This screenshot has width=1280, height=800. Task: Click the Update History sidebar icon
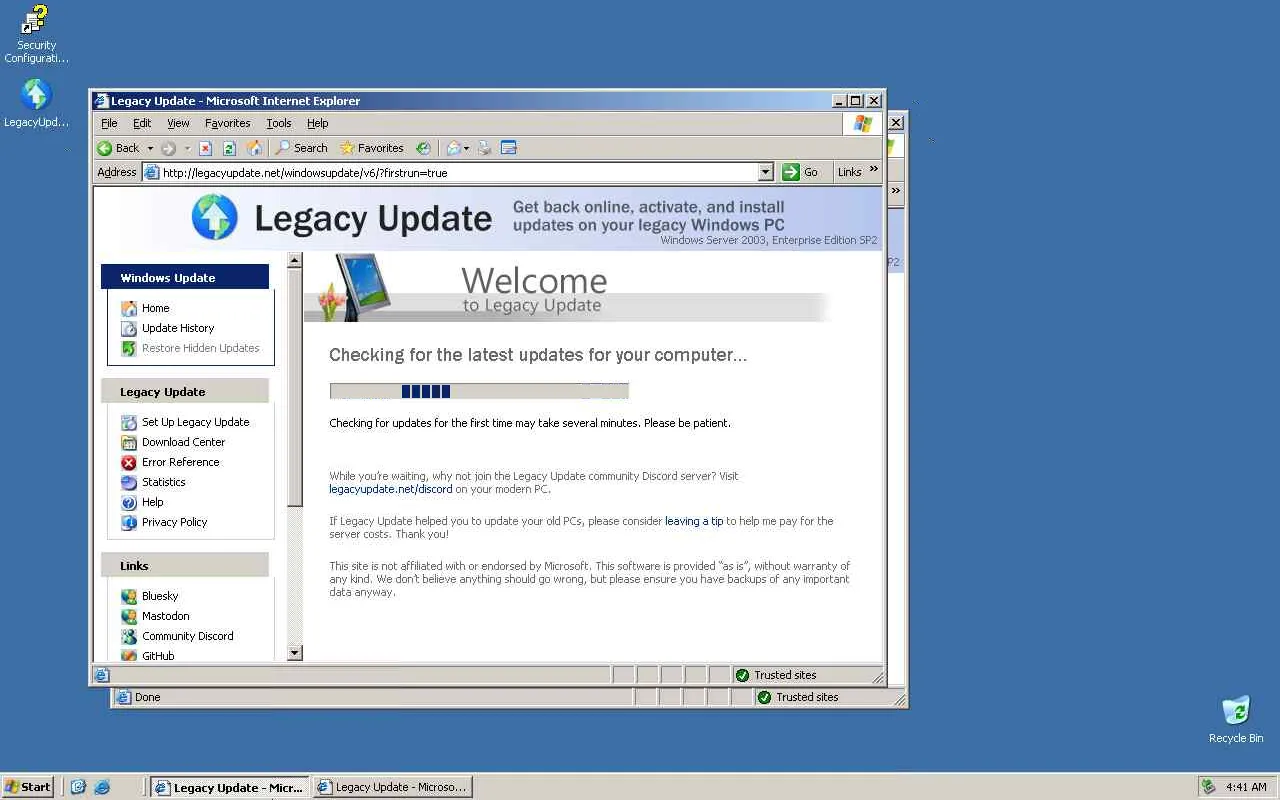pos(129,328)
